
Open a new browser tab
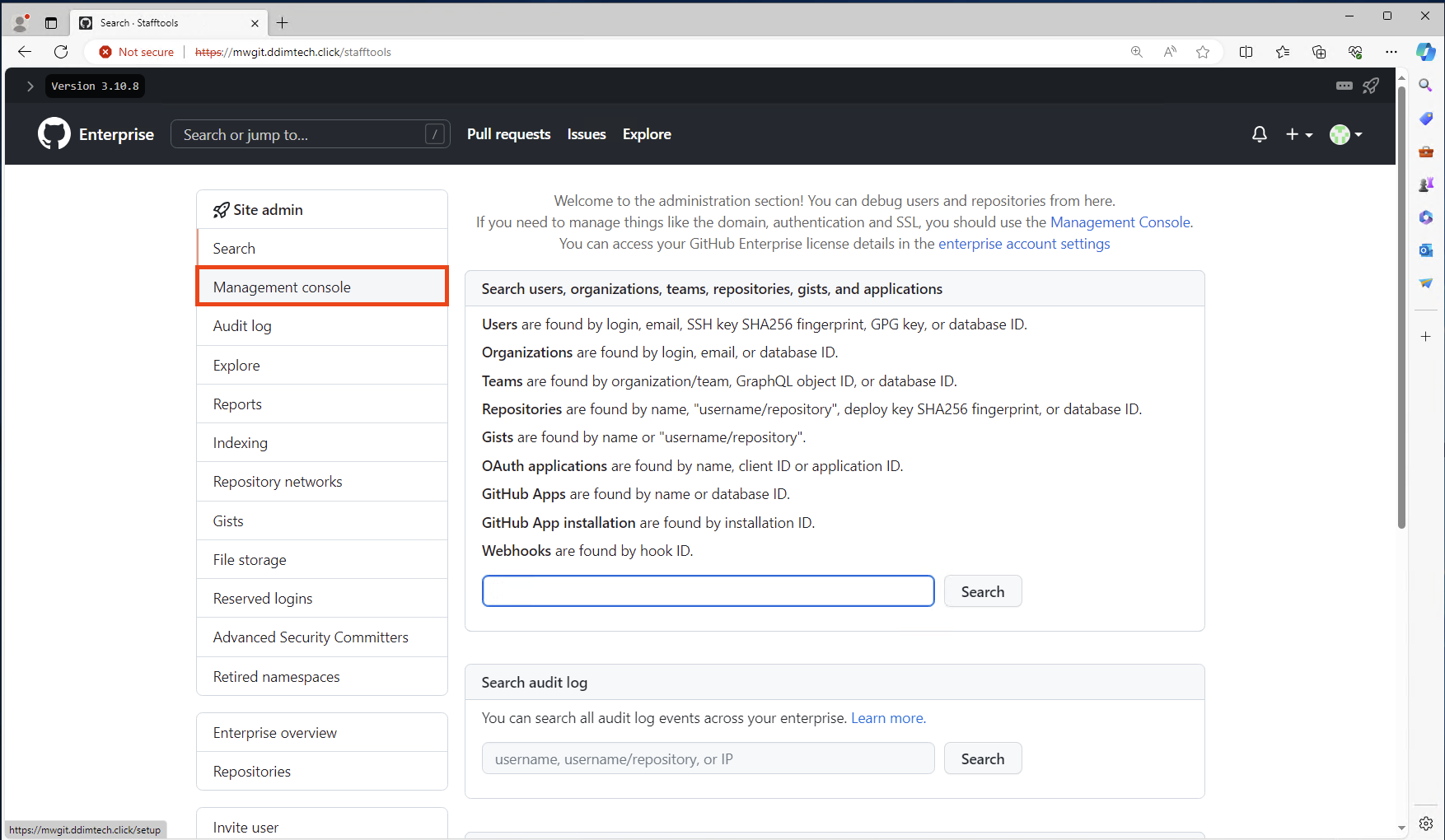[282, 23]
